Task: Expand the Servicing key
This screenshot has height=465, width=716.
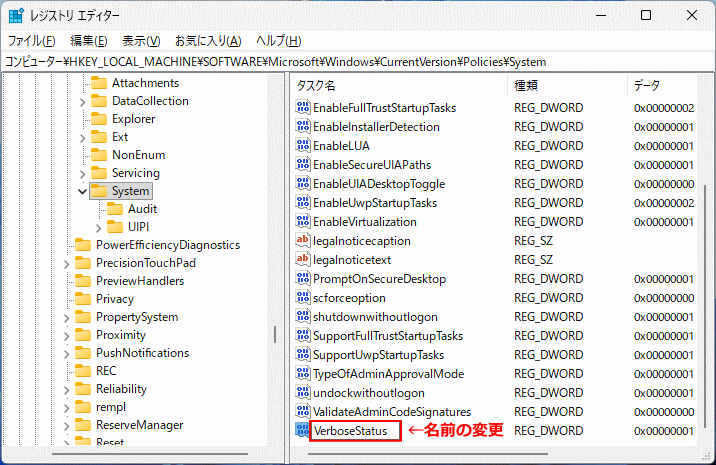Action: [x=82, y=174]
